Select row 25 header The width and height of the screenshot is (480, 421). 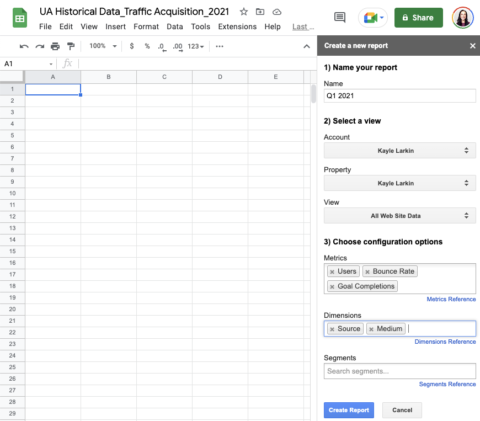click(x=12, y=367)
